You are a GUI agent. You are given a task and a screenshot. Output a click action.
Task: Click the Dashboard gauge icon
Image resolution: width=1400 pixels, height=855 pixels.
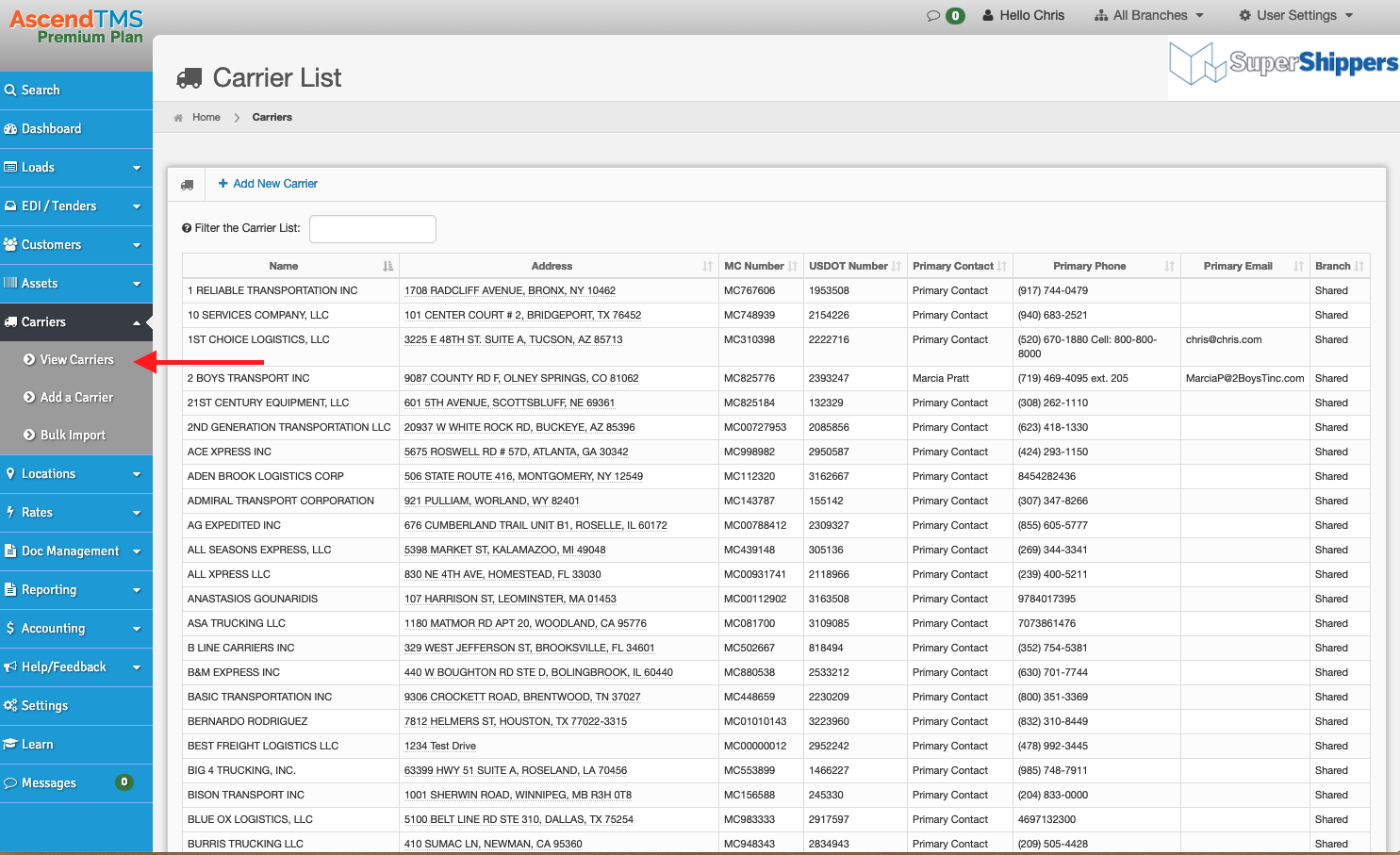[10, 129]
